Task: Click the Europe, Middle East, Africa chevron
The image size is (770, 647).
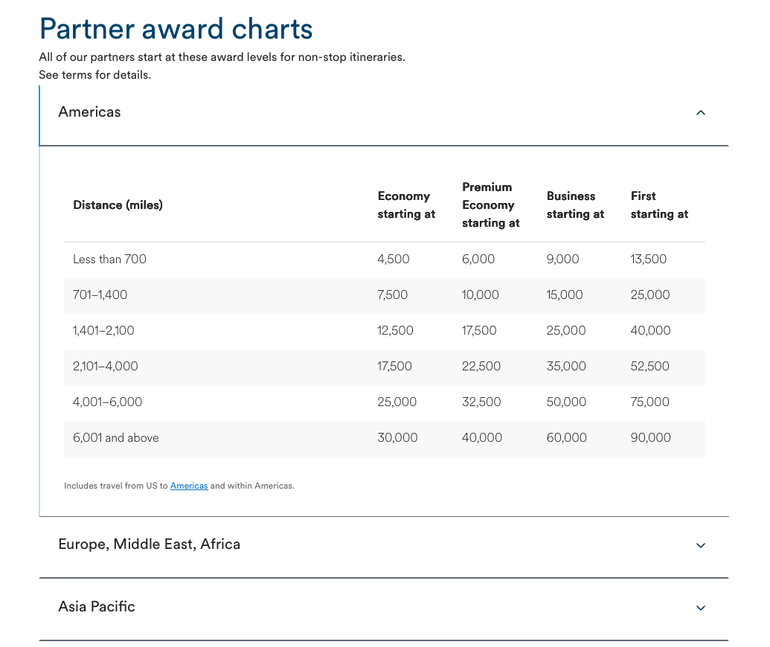Action: pos(700,545)
